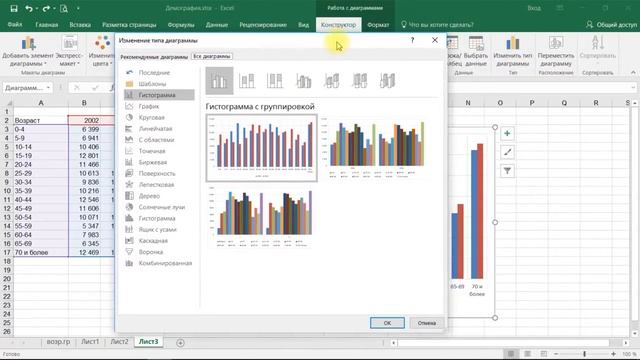Image resolution: width=640 pixels, height=360 pixels.
Task: Choose the Комбинированная chart category
Action: click(x=159, y=263)
